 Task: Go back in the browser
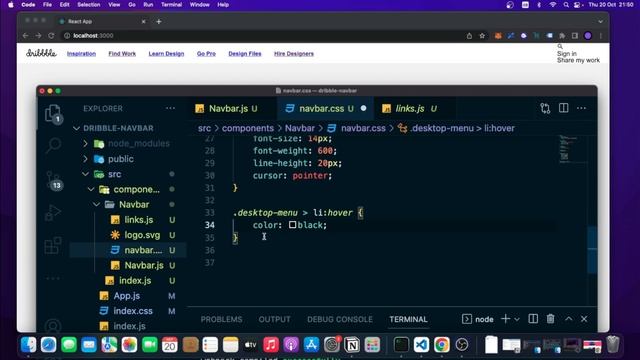coord(26,36)
